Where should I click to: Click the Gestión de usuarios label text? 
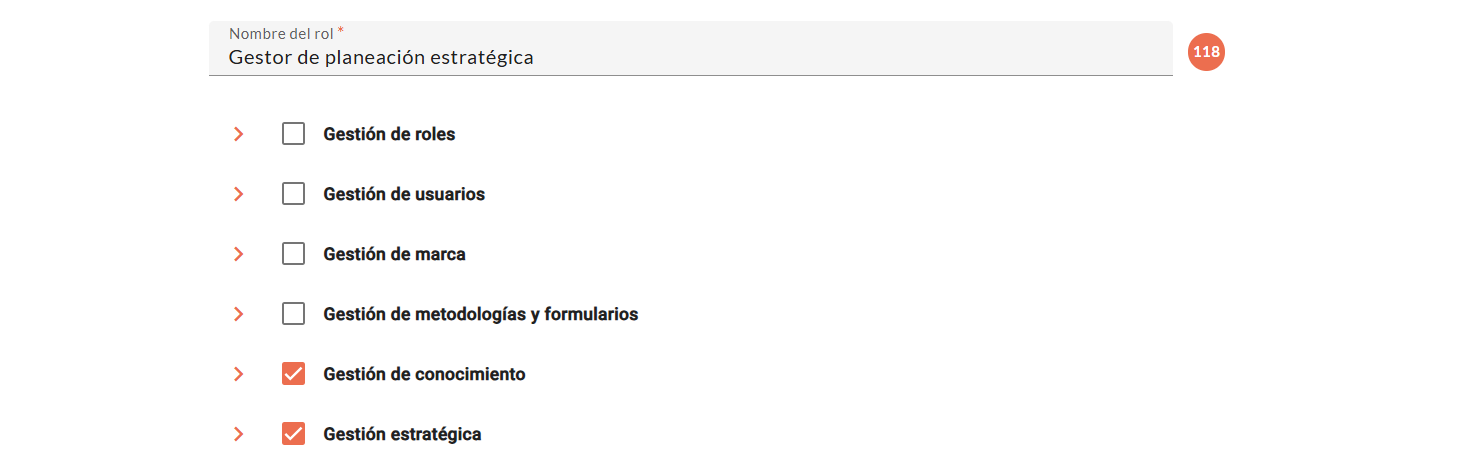(x=404, y=194)
